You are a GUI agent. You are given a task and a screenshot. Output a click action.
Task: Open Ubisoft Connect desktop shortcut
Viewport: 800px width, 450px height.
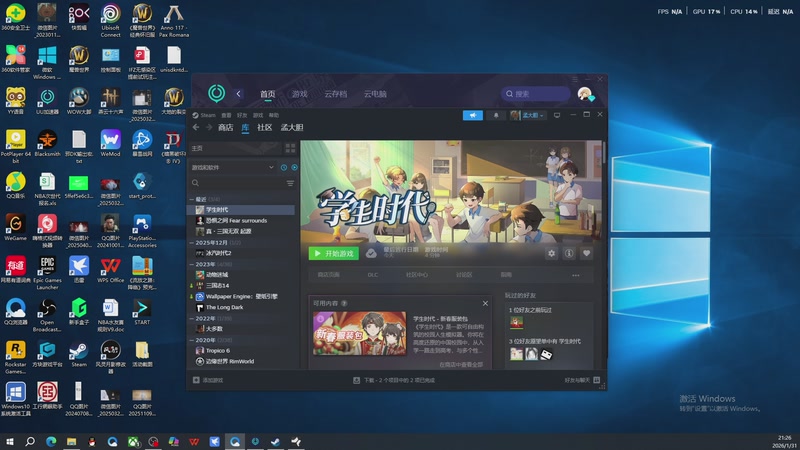point(110,20)
